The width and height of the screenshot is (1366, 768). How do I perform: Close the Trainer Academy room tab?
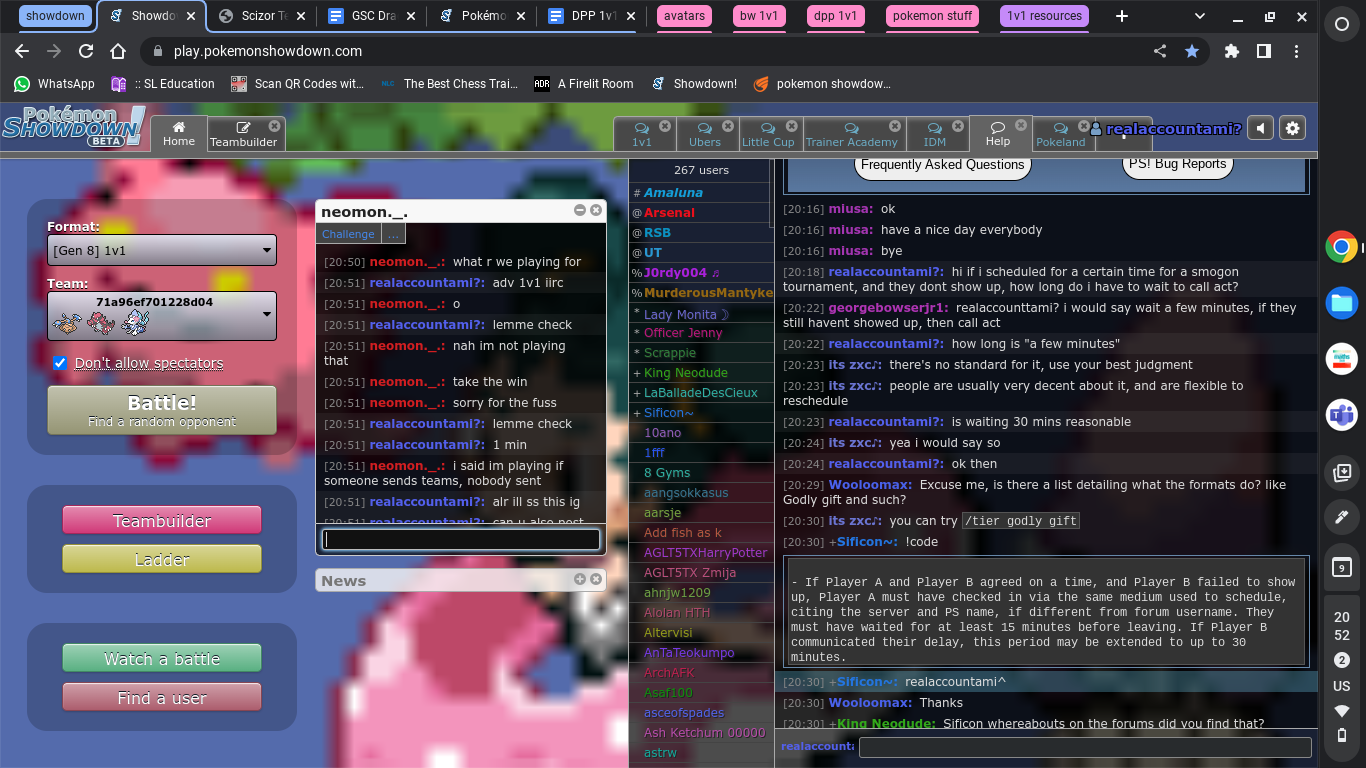[x=895, y=126]
